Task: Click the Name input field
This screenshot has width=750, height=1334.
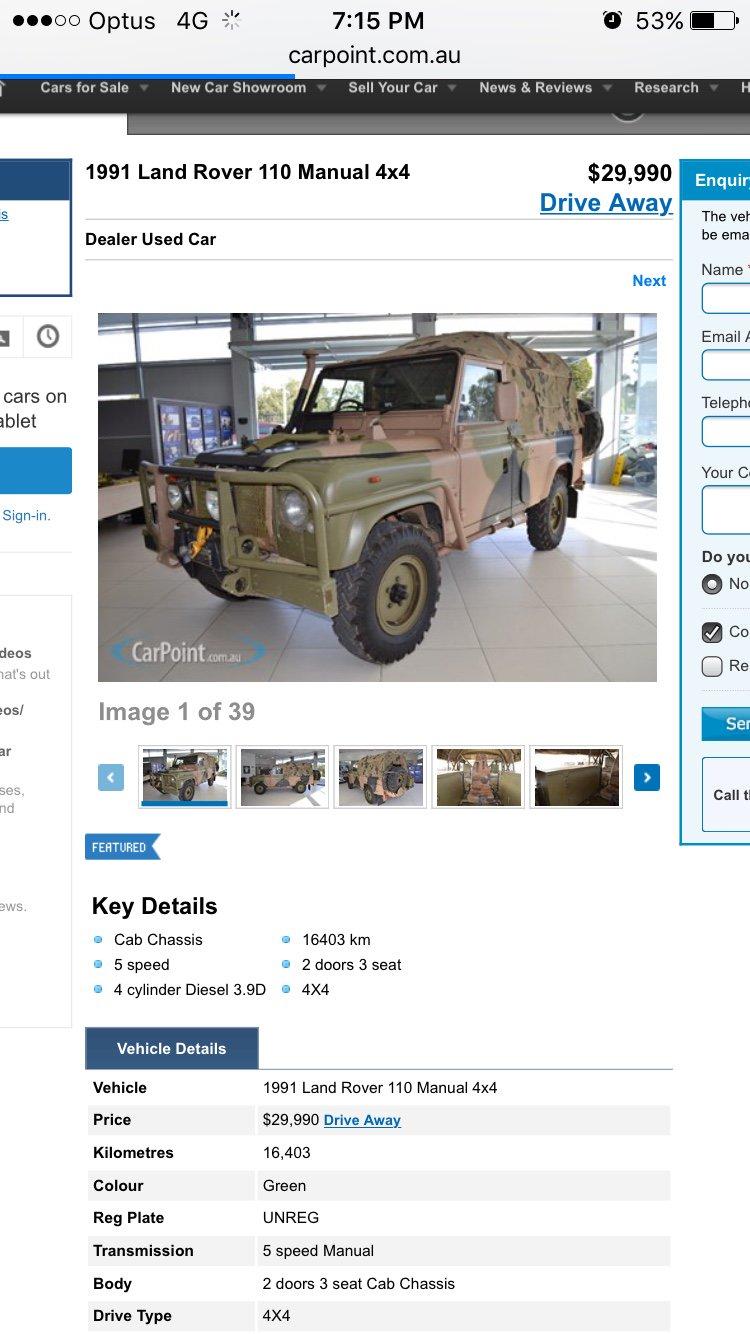Action: (726, 298)
